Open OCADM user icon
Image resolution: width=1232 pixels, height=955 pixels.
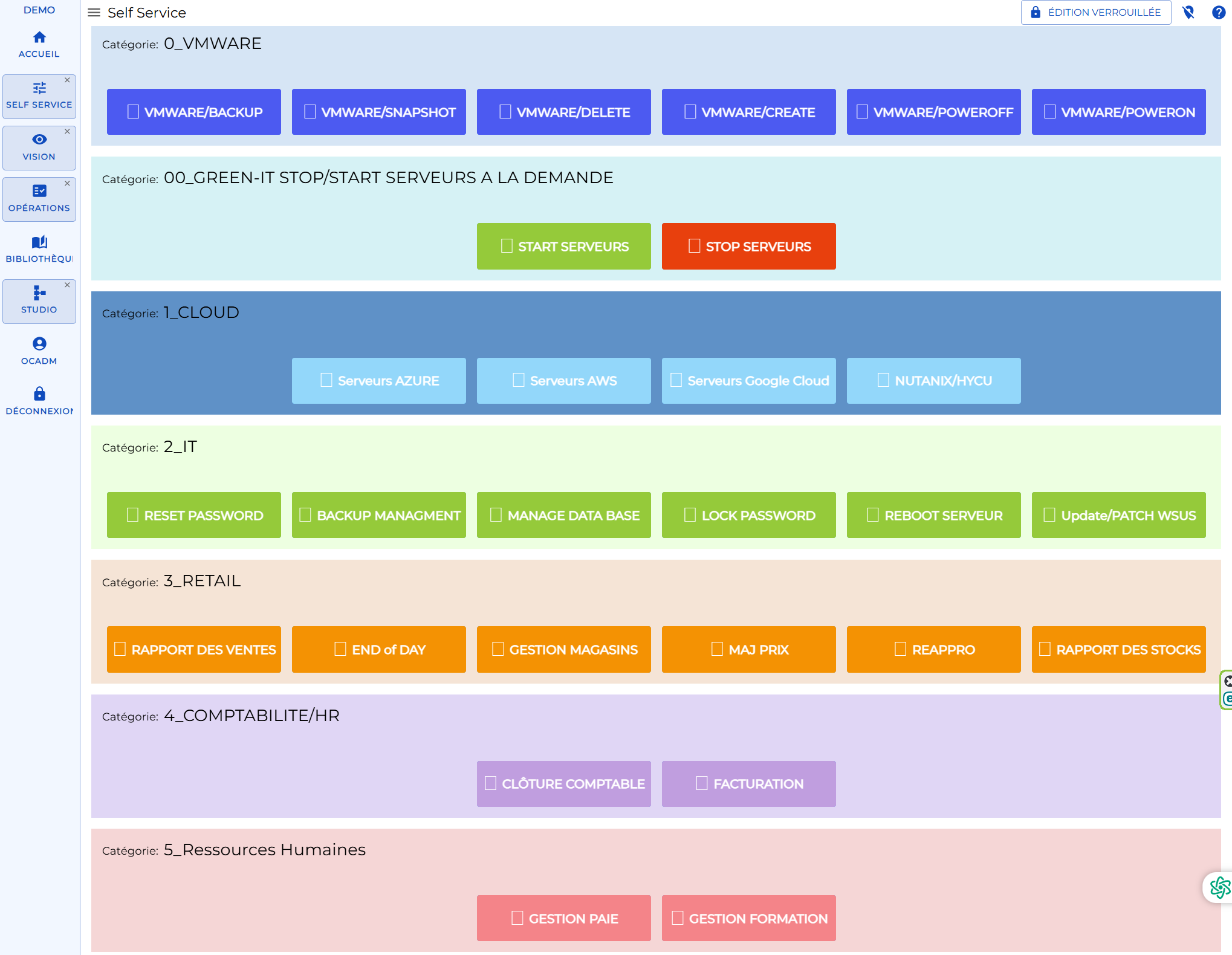click(x=39, y=344)
